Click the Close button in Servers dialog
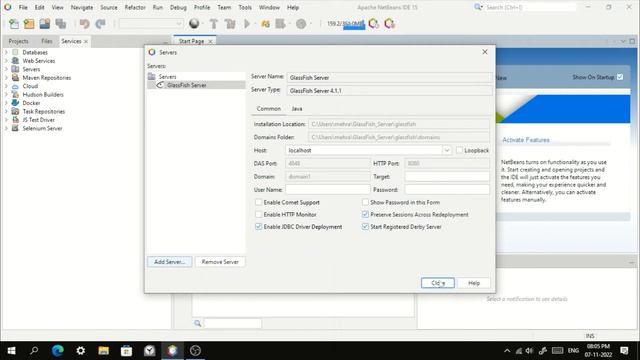640x360 pixels. click(x=438, y=283)
